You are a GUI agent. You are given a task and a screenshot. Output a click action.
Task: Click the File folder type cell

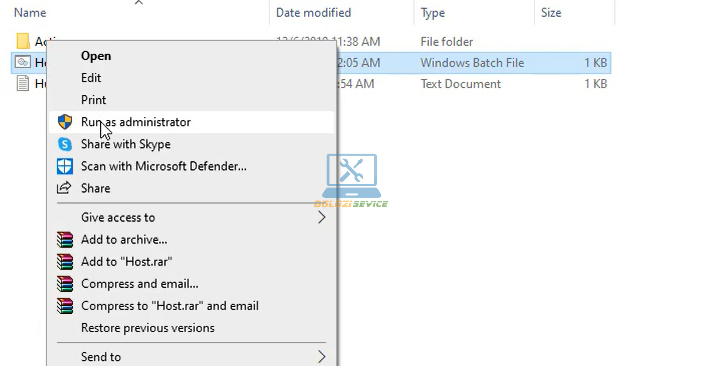447,42
